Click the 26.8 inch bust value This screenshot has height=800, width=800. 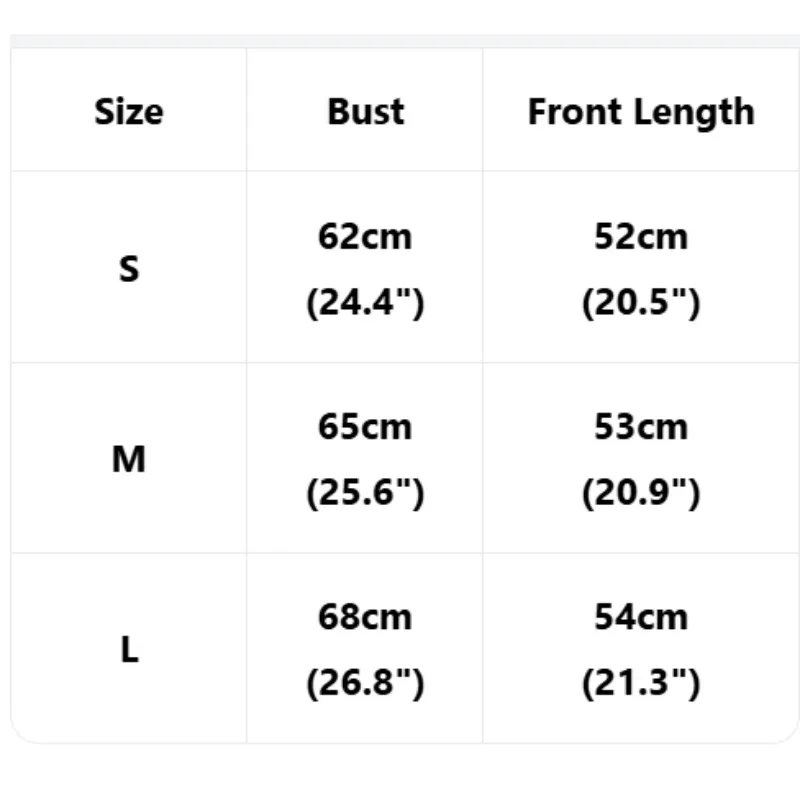coord(365,683)
